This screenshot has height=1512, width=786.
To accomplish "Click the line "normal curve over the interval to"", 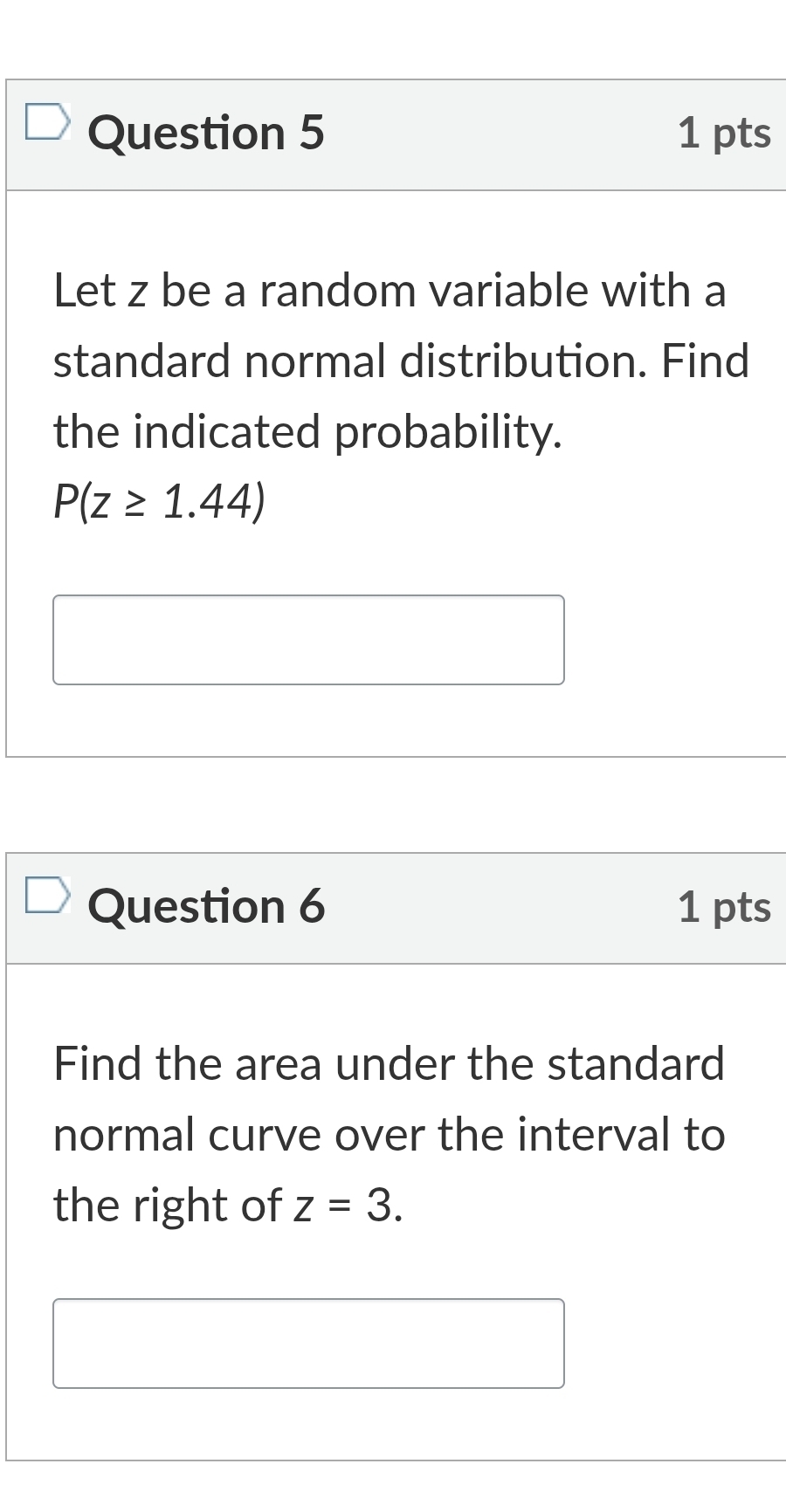I will [x=389, y=1135].
